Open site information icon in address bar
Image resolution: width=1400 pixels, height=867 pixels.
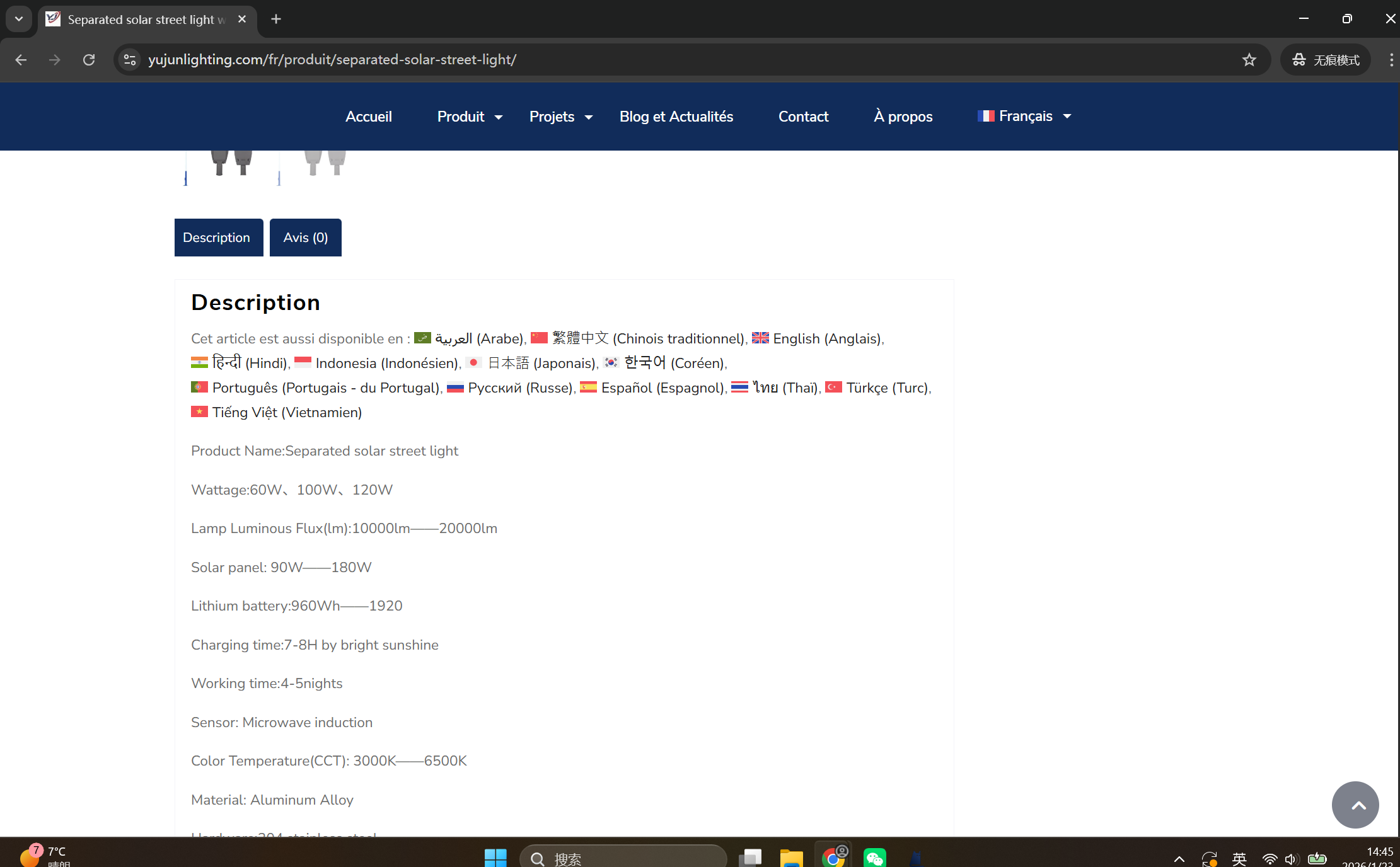(x=130, y=60)
